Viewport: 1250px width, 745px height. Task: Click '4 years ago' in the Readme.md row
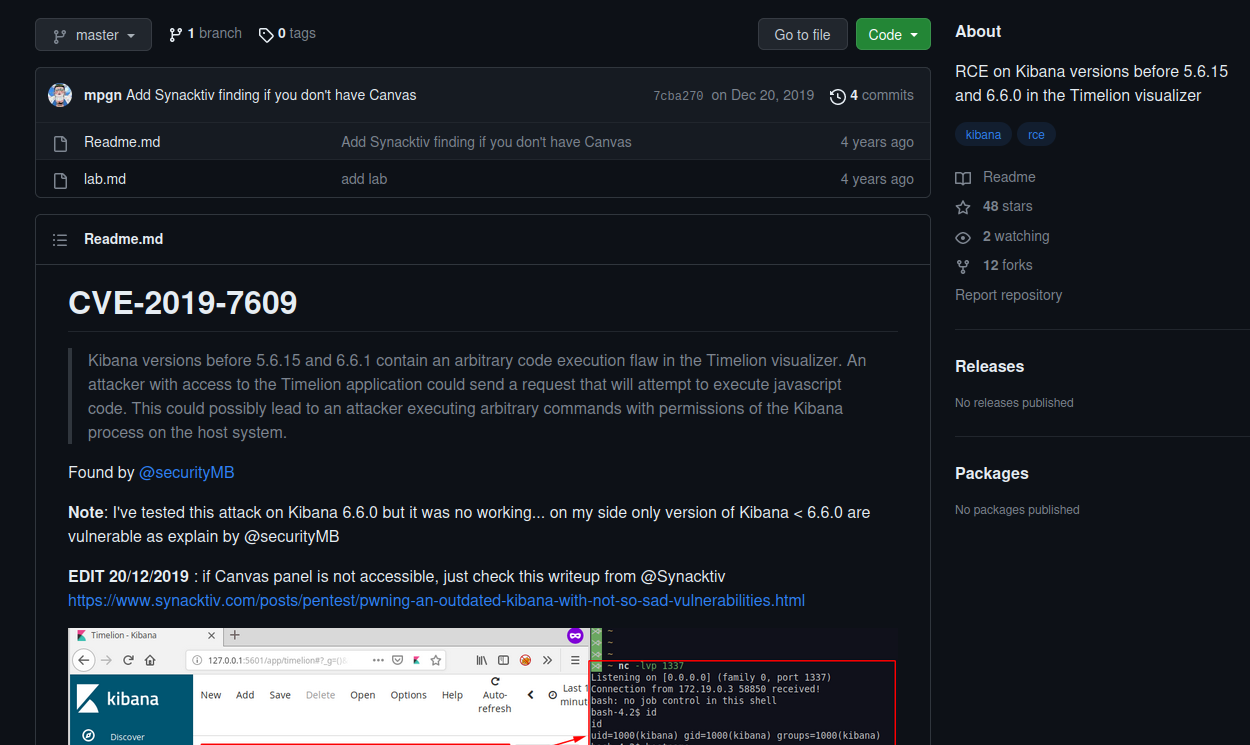click(x=877, y=142)
